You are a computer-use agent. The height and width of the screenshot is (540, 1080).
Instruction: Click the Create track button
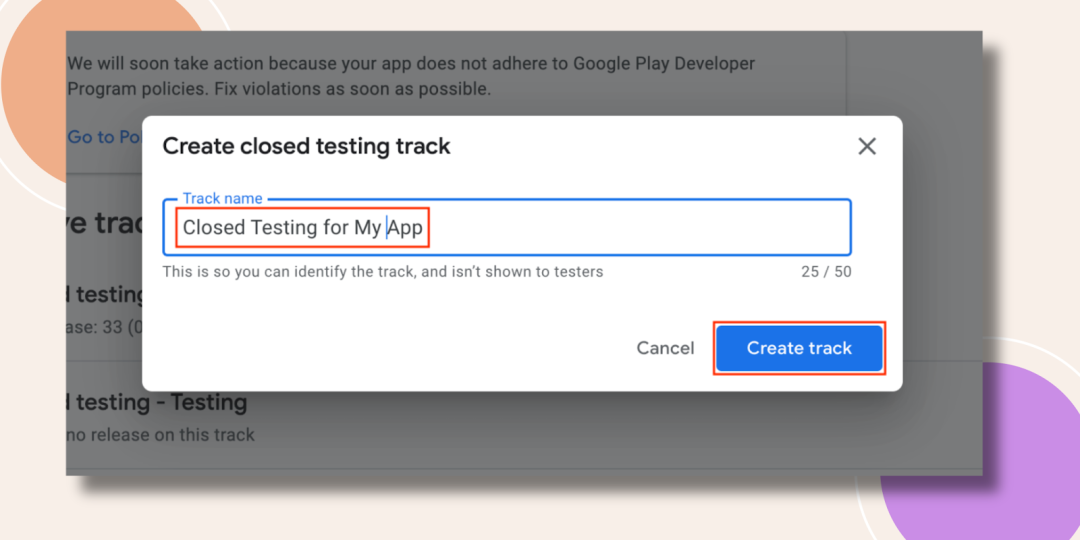pyautogui.click(x=799, y=349)
